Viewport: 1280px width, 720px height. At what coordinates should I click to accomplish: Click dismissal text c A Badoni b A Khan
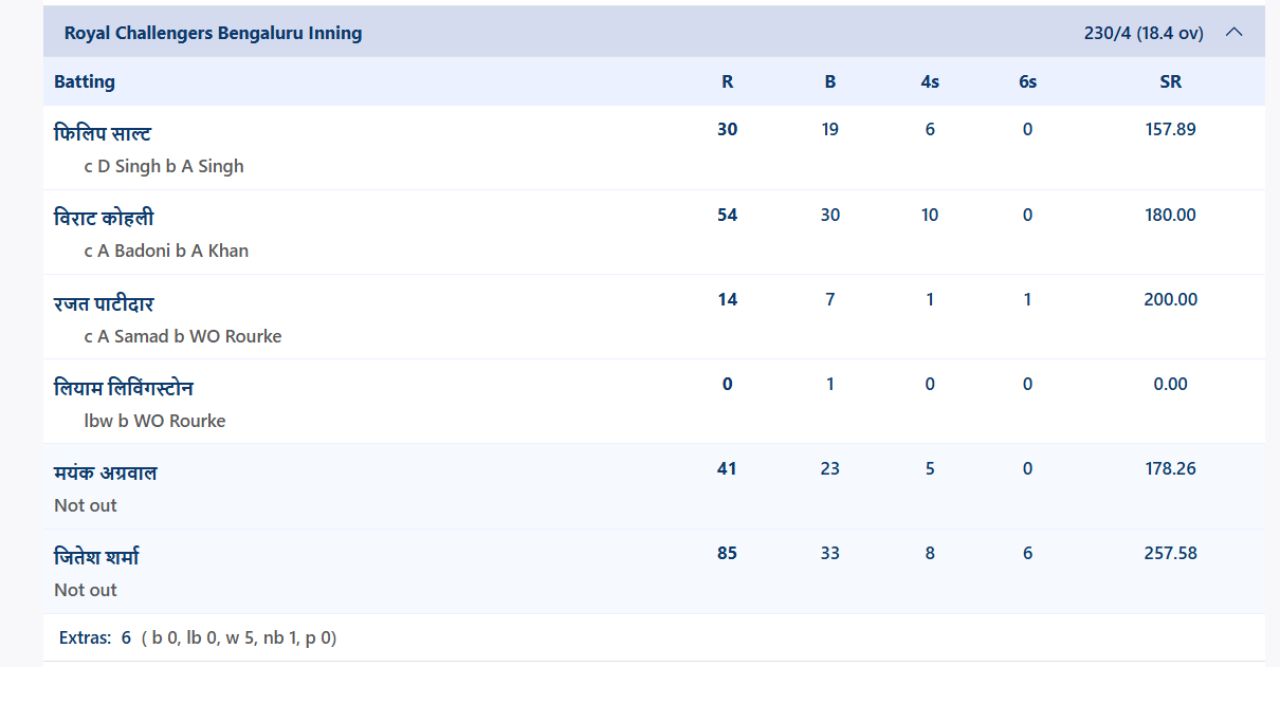pos(166,251)
